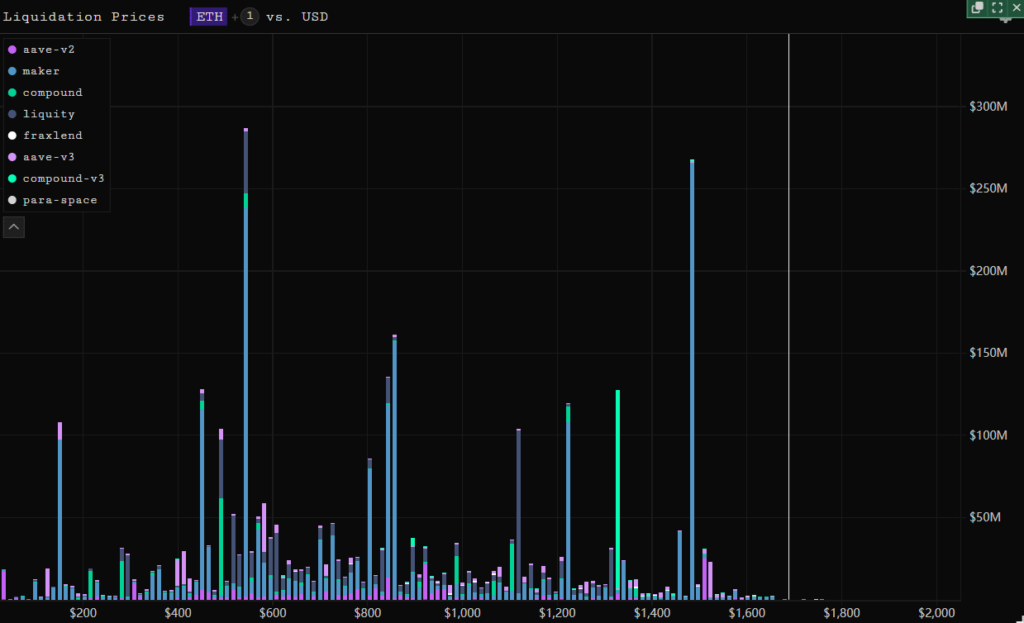Toggle maker series in legend
This screenshot has width=1024, height=623.
tap(41, 71)
